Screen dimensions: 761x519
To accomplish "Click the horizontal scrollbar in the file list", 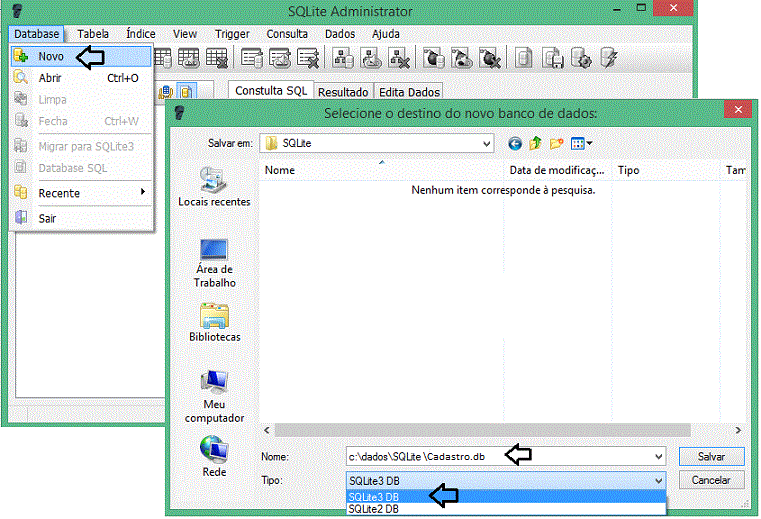I will point(482,430).
